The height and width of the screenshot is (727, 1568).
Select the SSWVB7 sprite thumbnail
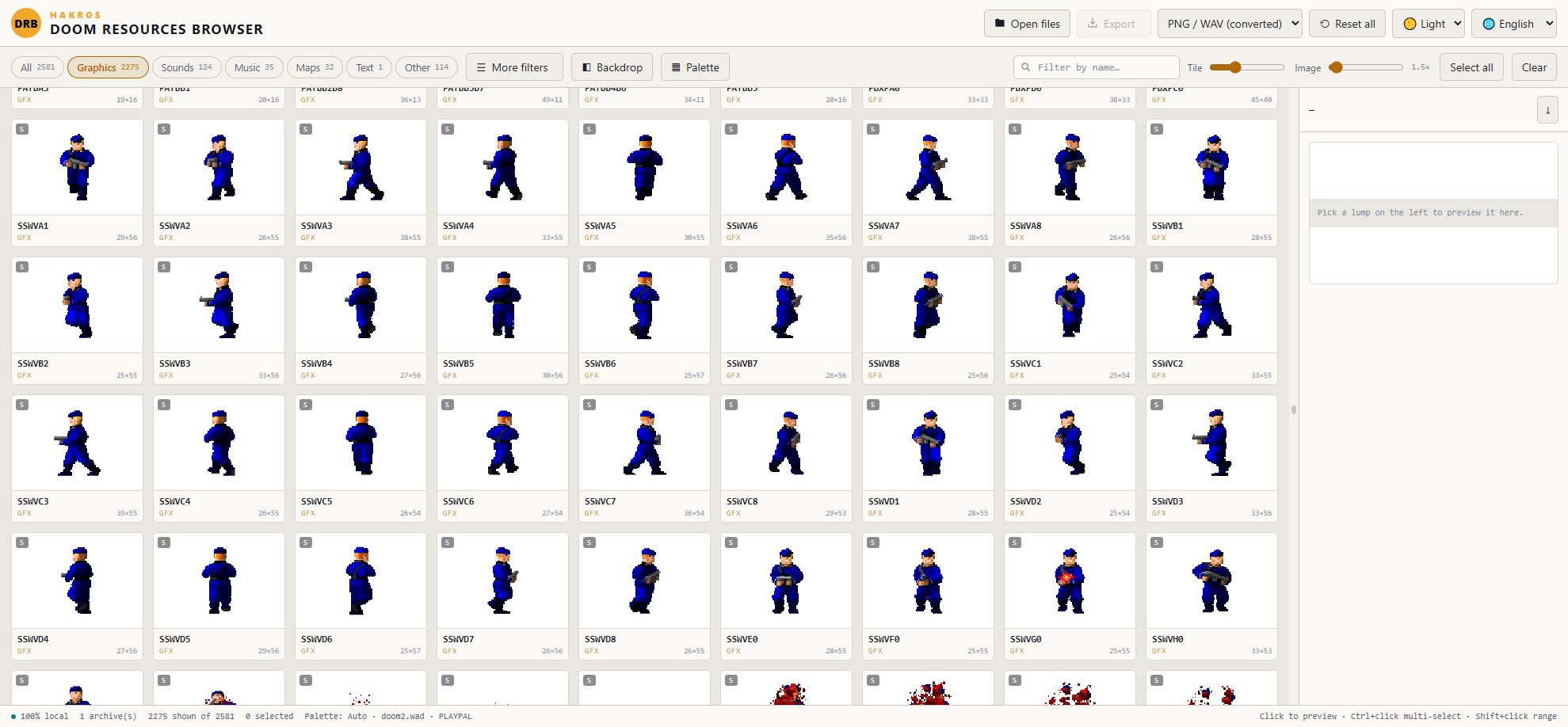(786, 305)
